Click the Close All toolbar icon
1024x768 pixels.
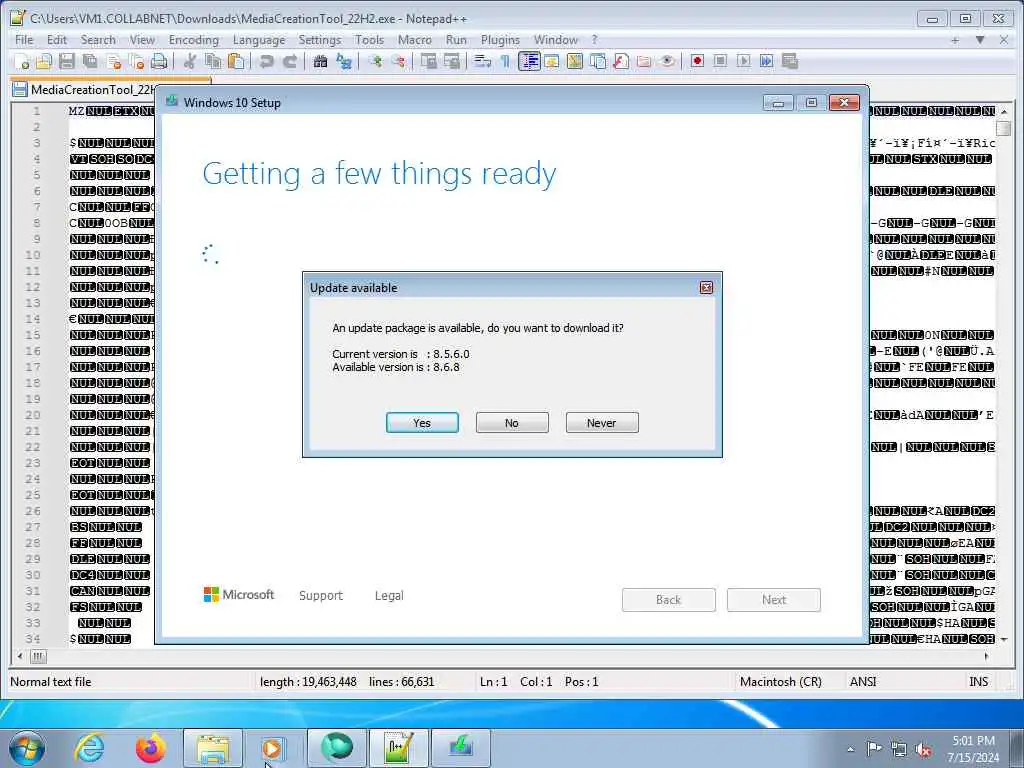tap(136, 61)
